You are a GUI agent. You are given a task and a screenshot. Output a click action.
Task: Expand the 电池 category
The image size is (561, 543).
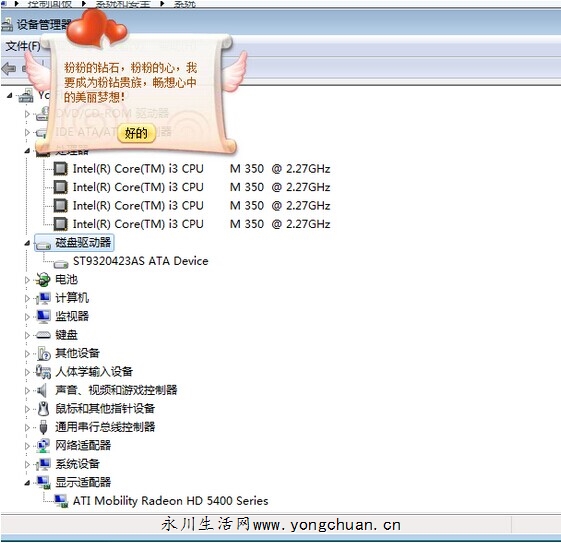(x=27, y=280)
